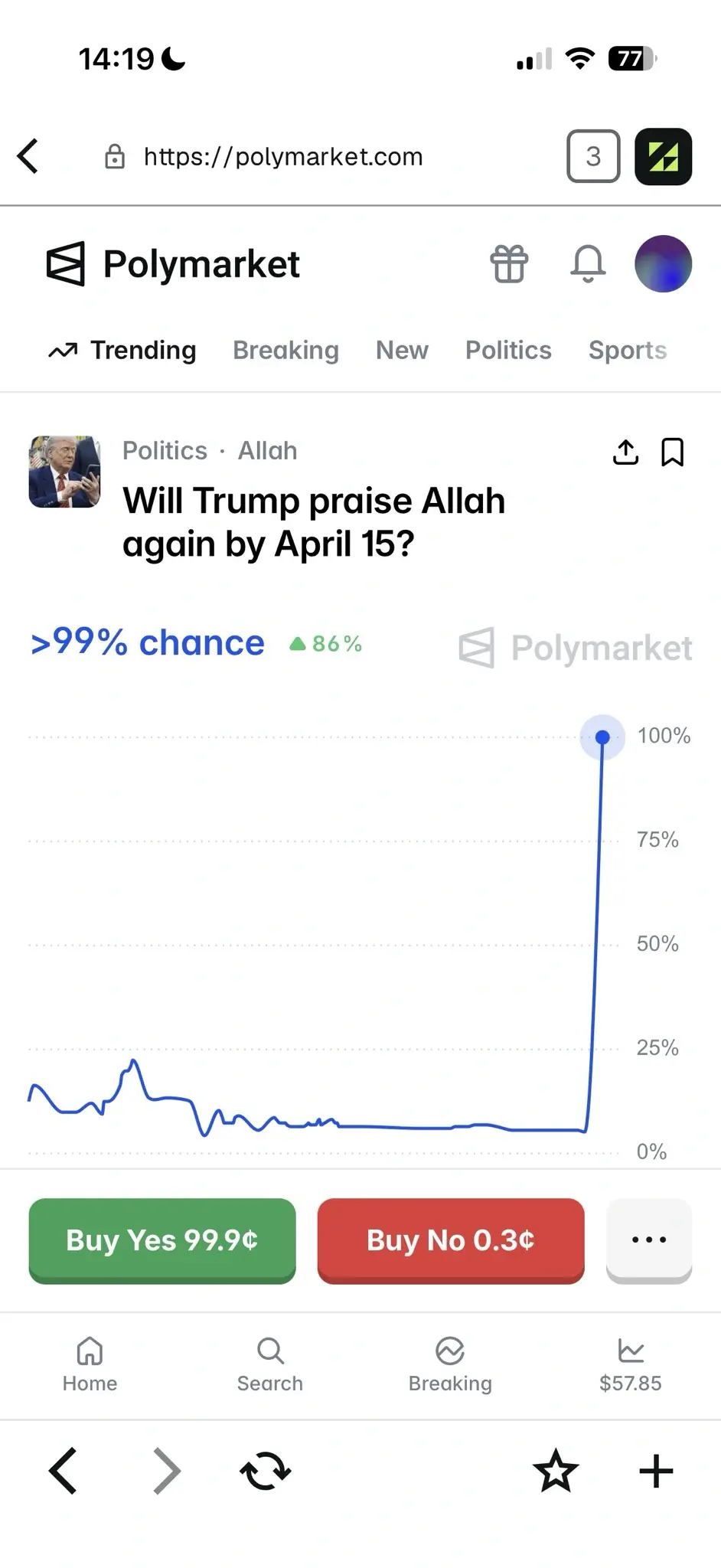Tap the share market icon
This screenshot has height=1568, width=721.
pos(625,452)
